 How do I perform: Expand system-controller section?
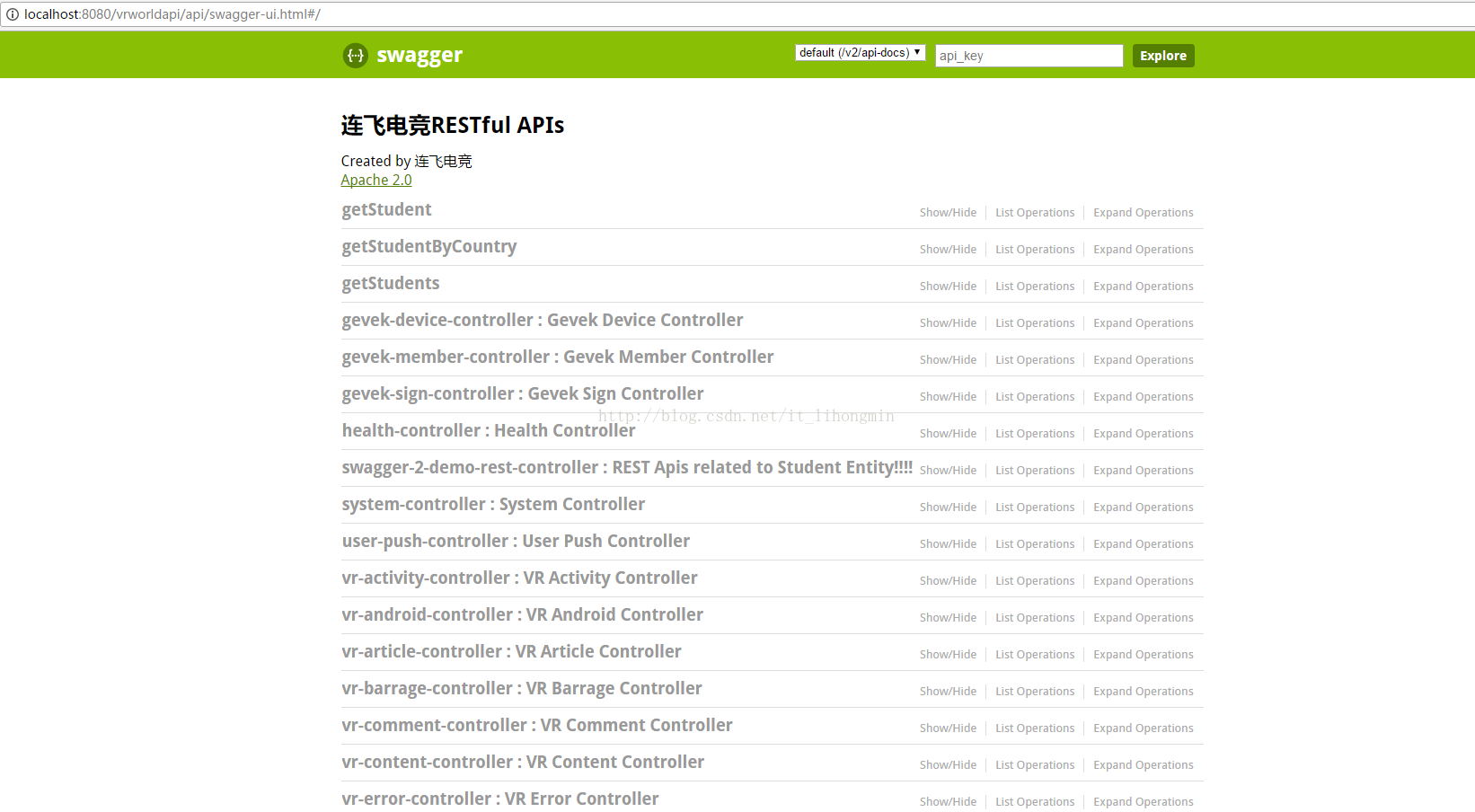pos(493,504)
